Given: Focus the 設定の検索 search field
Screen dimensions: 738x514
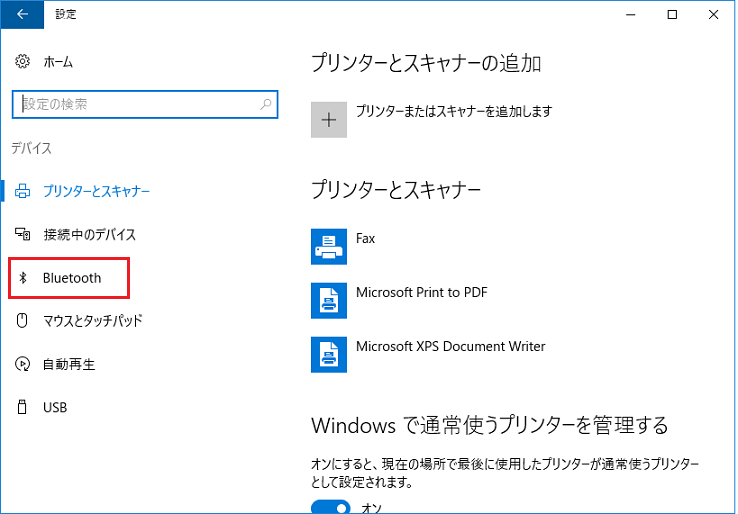Looking at the screenshot, I should click(145, 104).
